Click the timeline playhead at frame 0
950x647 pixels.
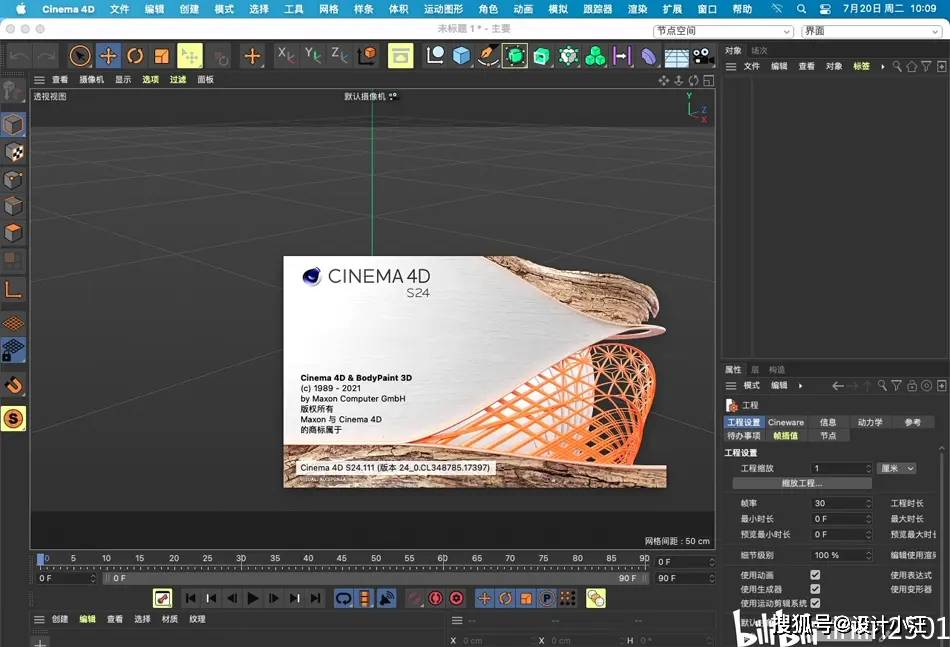(40, 561)
